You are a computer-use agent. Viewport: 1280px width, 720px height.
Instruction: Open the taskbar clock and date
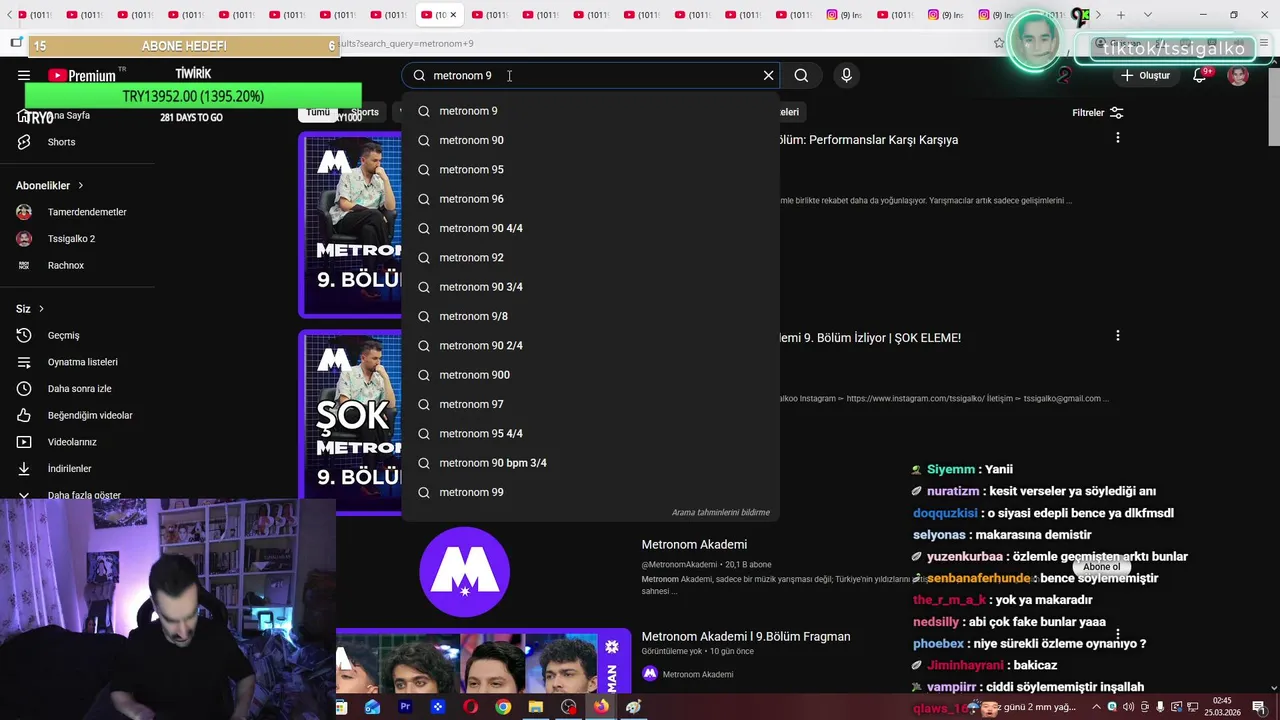coord(1222,707)
